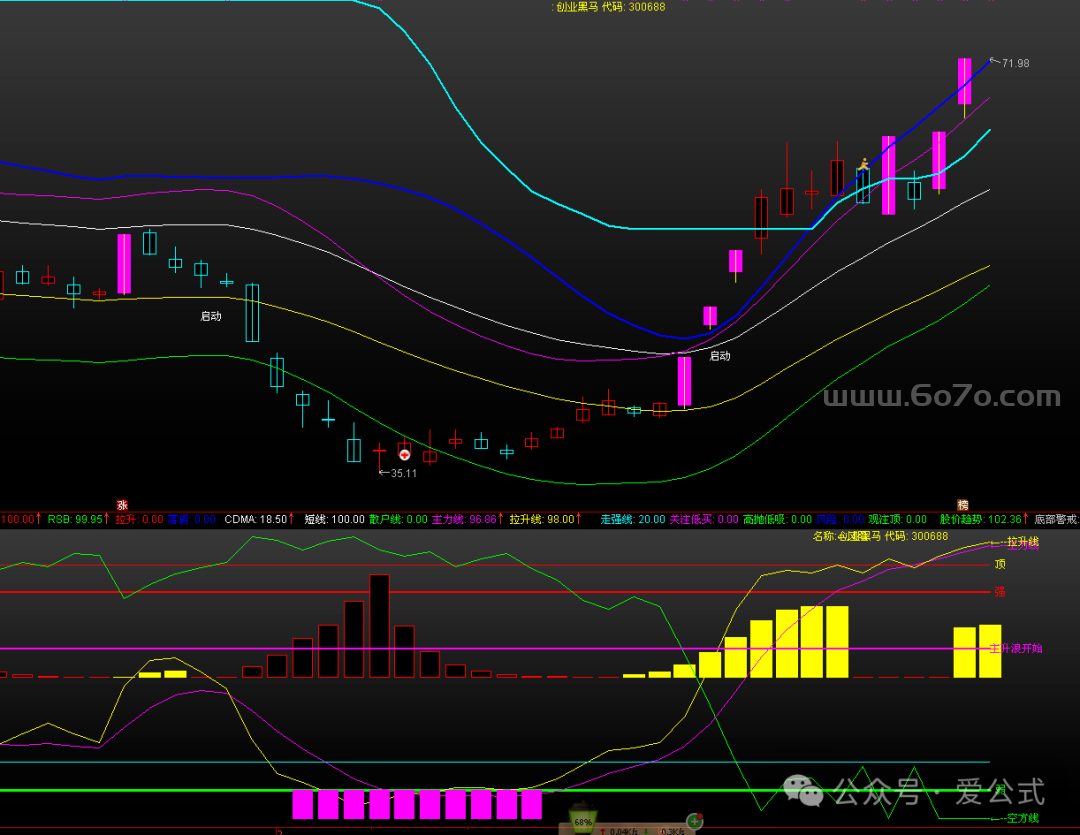Select the 走强线 20.00 indicator reading

(x=631, y=519)
